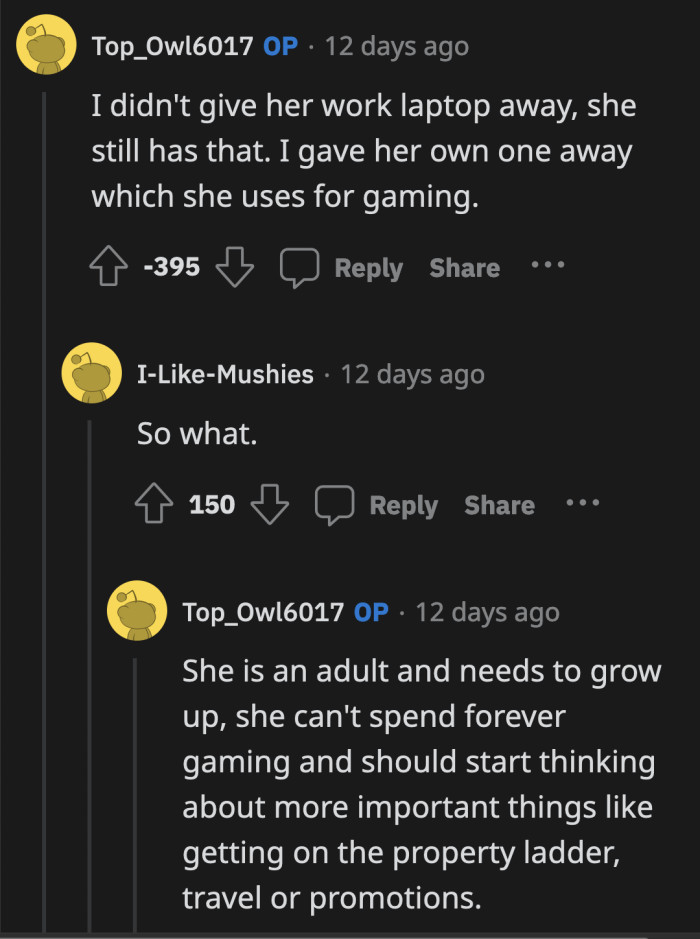Click the 12 days ago timestamp on the top comment
The width and height of the screenshot is (700, 939).
tap(396, 45)
